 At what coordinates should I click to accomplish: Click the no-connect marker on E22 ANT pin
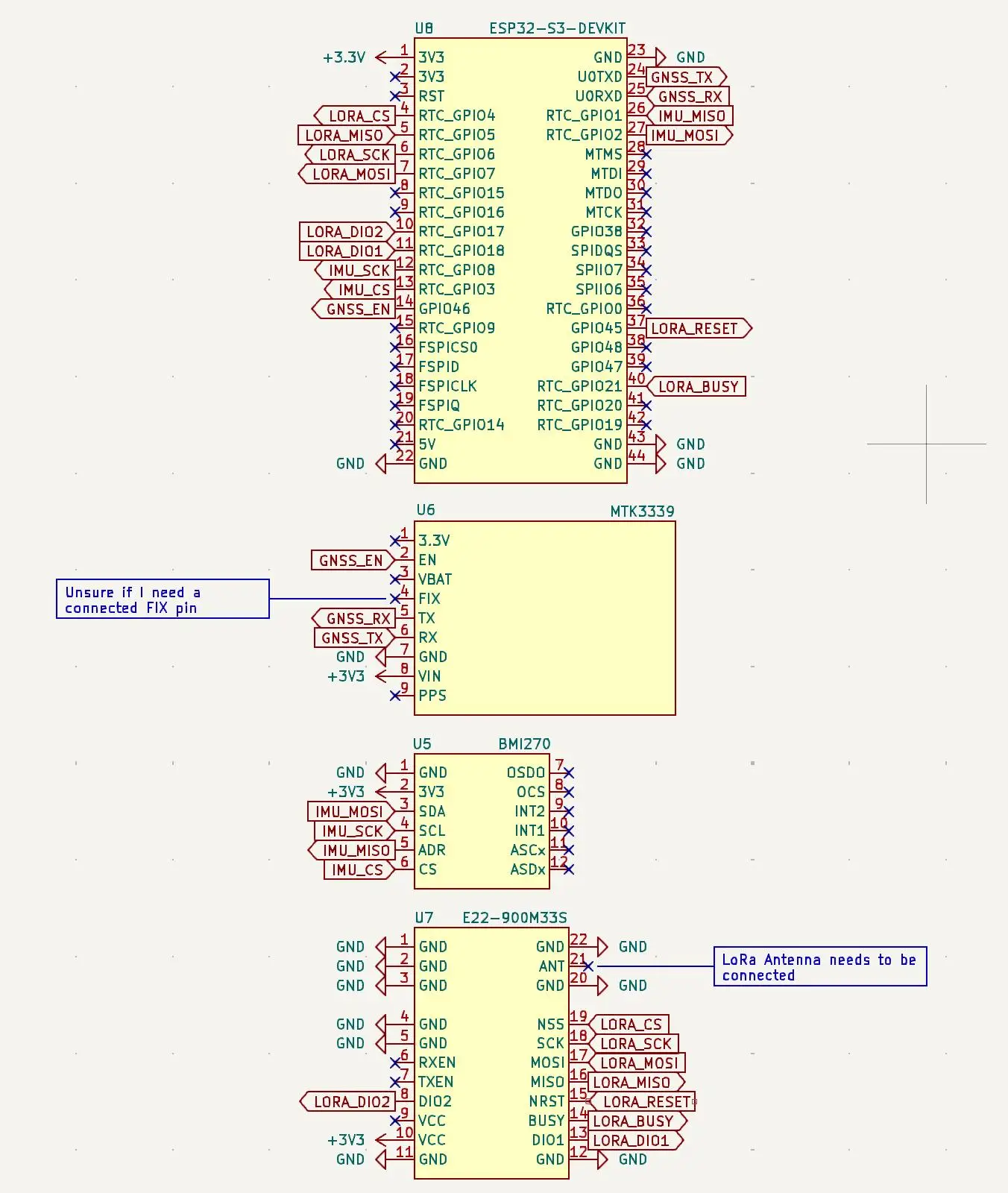pyautogui.click(x=588, y=966)
